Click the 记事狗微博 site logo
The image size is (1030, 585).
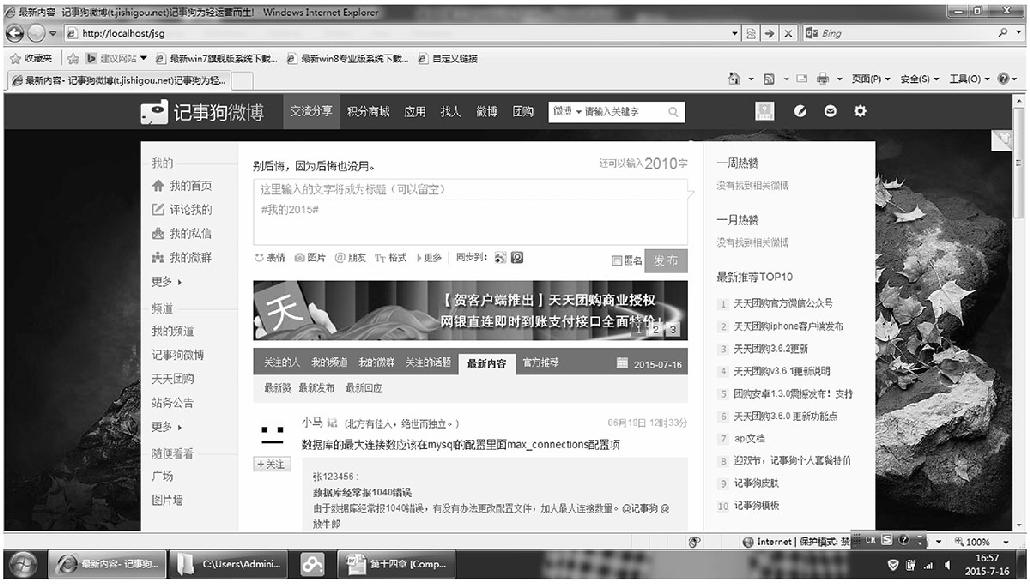pyautogui.click(x=202, y=112)
